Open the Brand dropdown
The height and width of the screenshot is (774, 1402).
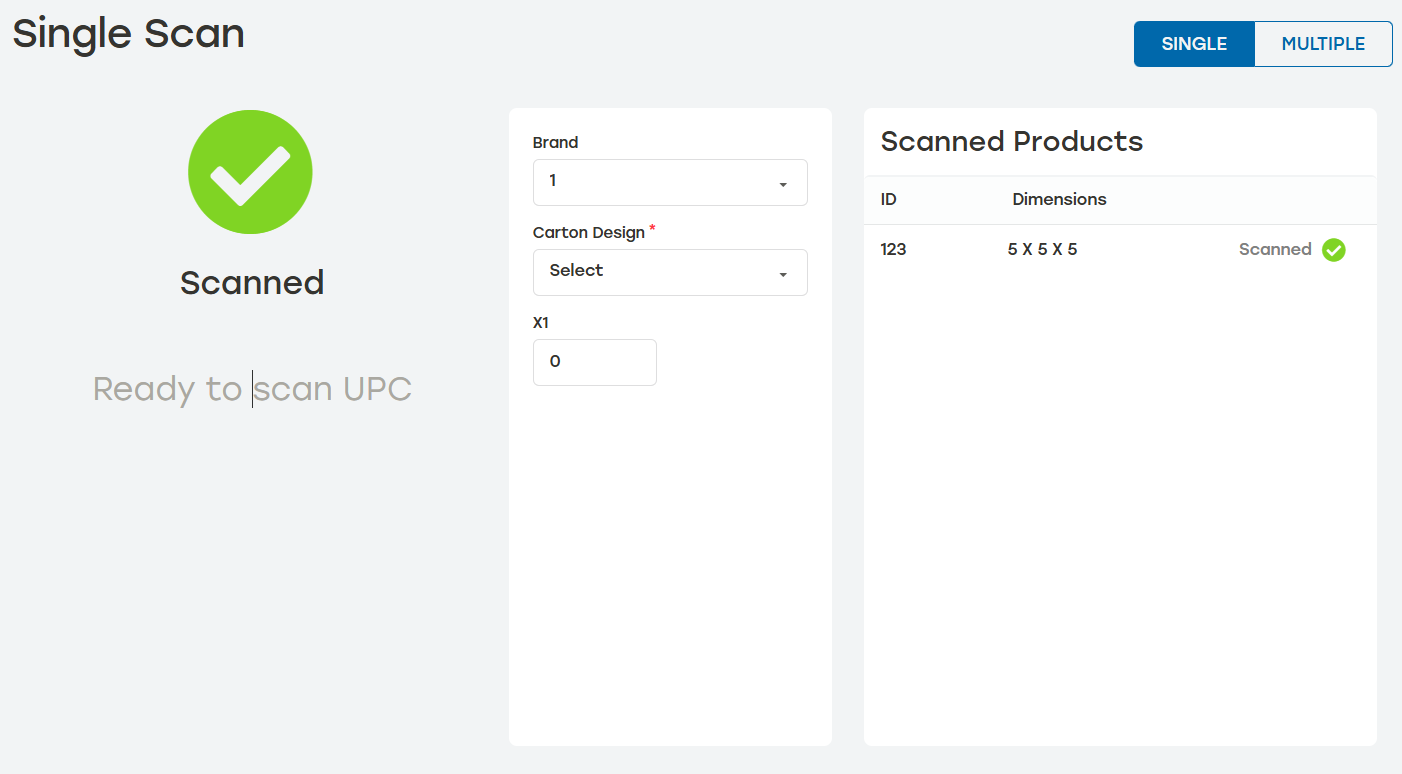click(x=669, y=182)
